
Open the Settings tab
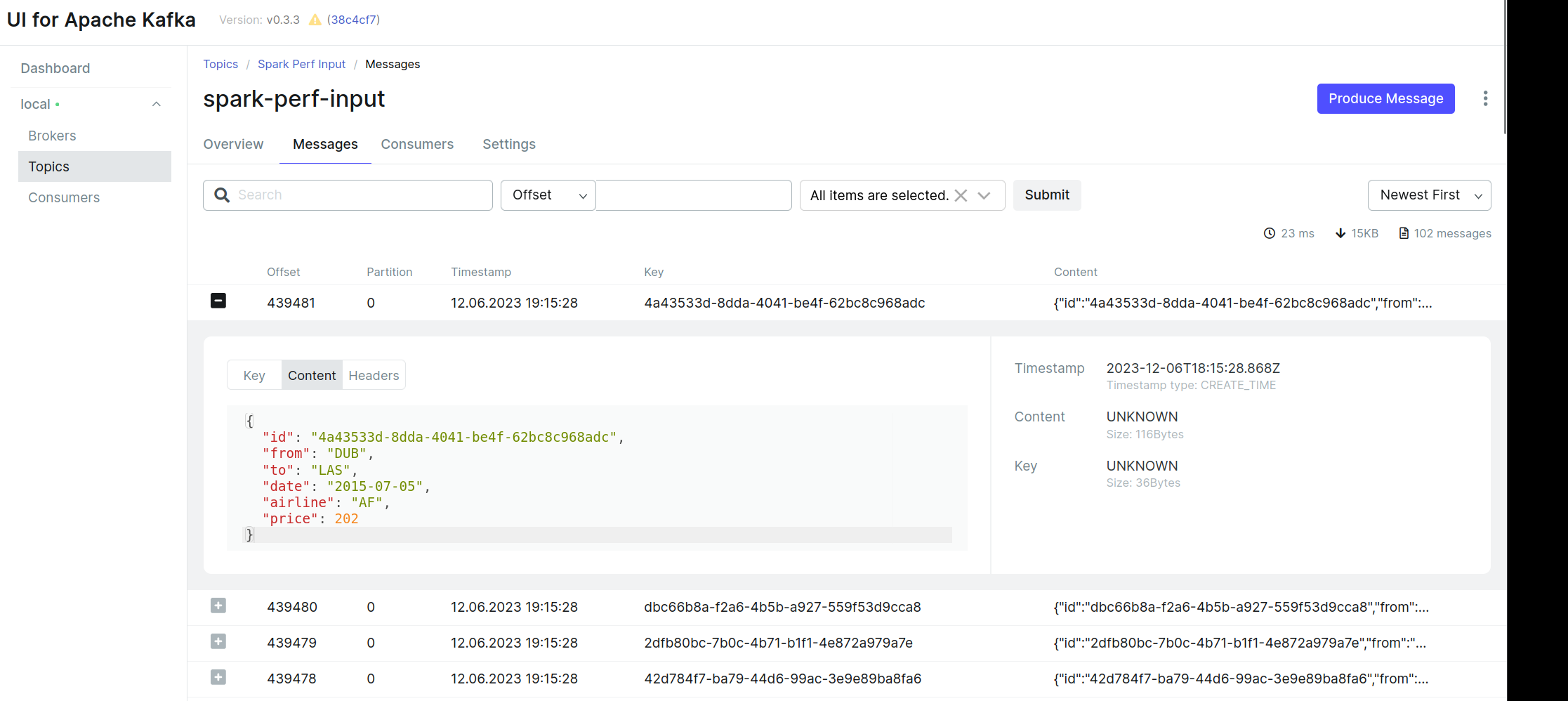(x=509, y=144)
